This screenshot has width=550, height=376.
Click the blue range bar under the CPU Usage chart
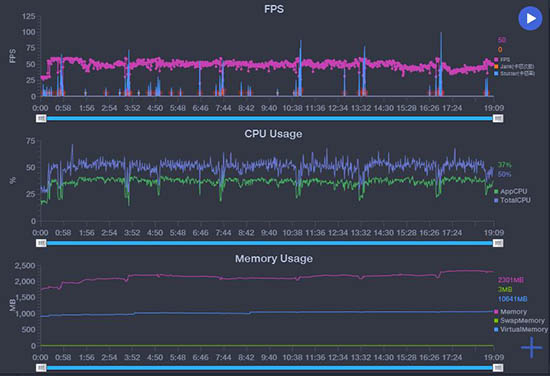tap(270, 243)
